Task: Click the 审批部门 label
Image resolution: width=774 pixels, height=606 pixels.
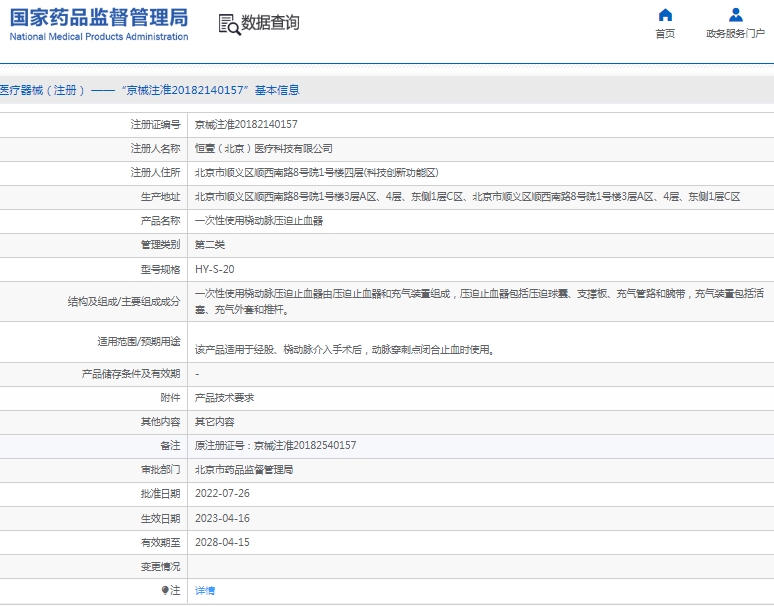Action: pyautogui.click(x=160, y=470)
